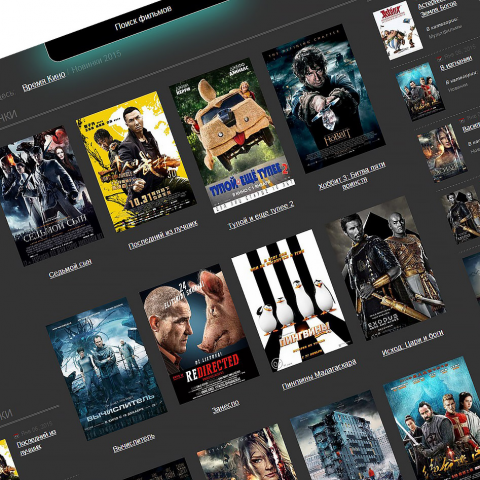Open the Тупой и ещё тупее 2 poster

point(232,135)
